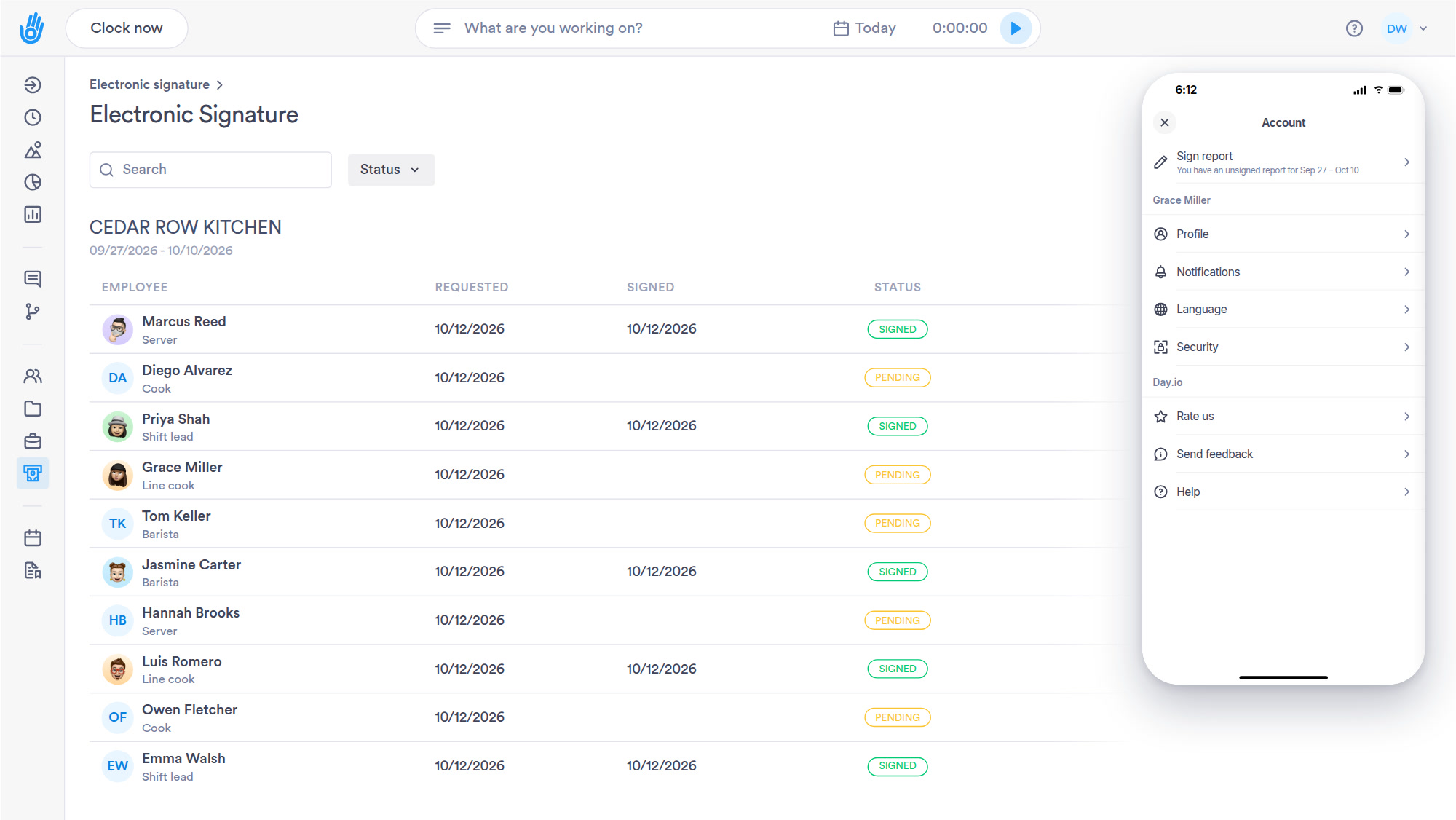The height and width of the screenshot is (820, 1456).
Task: Open the calendar sidebar icon
Action: 33,538
